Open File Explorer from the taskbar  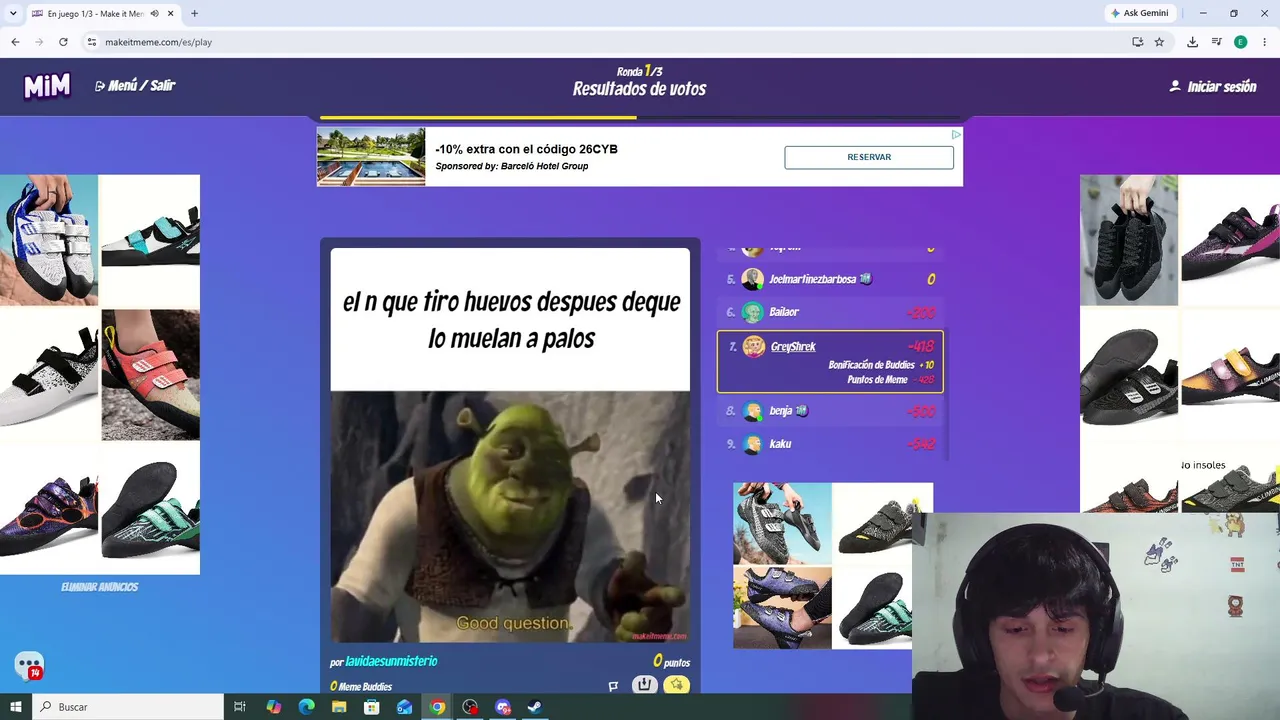339,707
